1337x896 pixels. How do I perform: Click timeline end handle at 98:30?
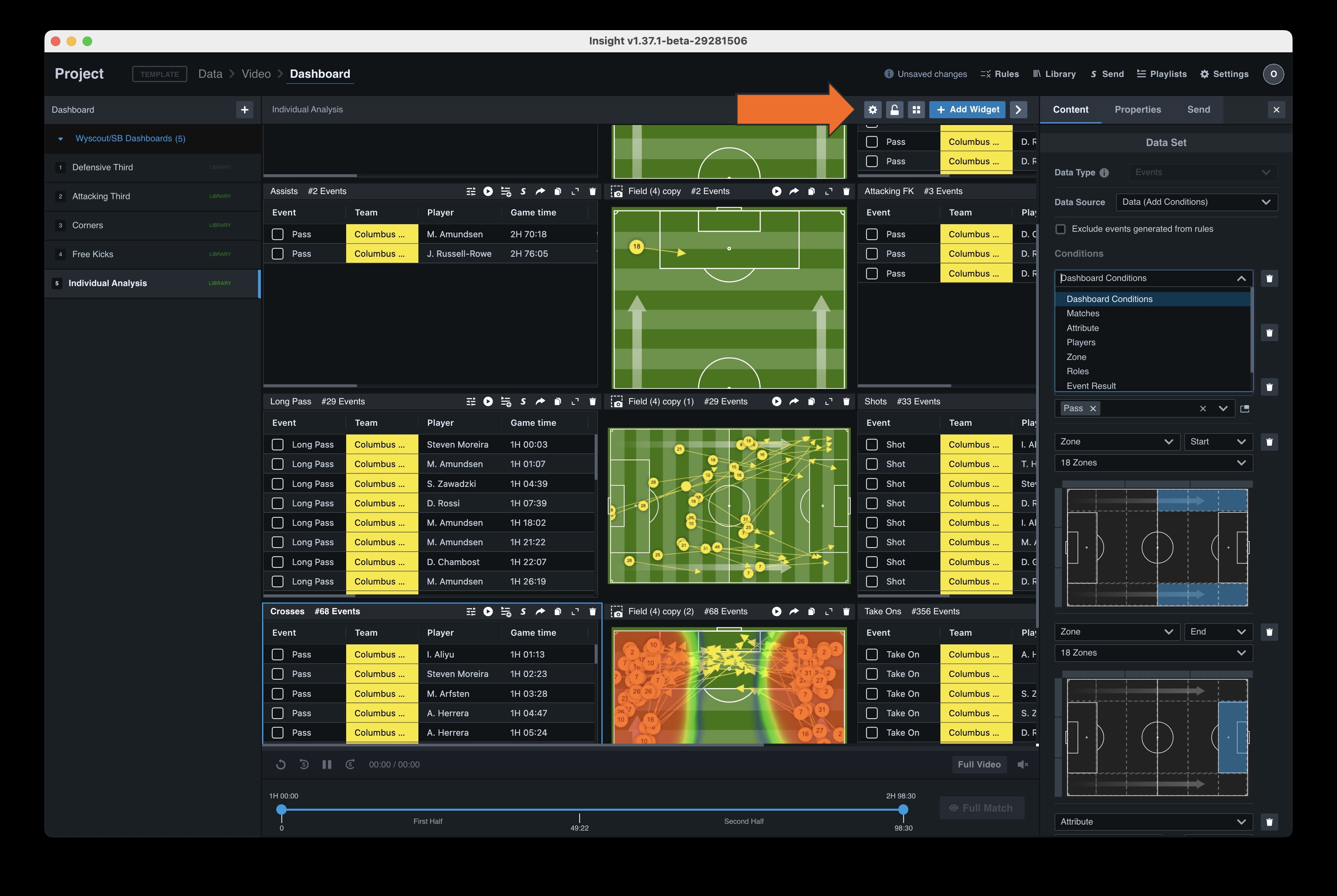coord(903,810)
